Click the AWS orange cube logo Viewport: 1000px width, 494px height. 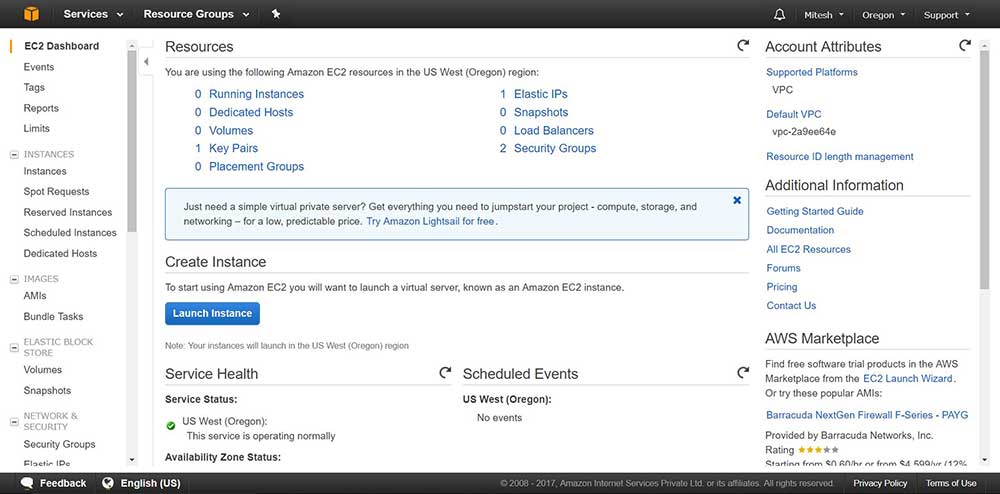[31, 15]
